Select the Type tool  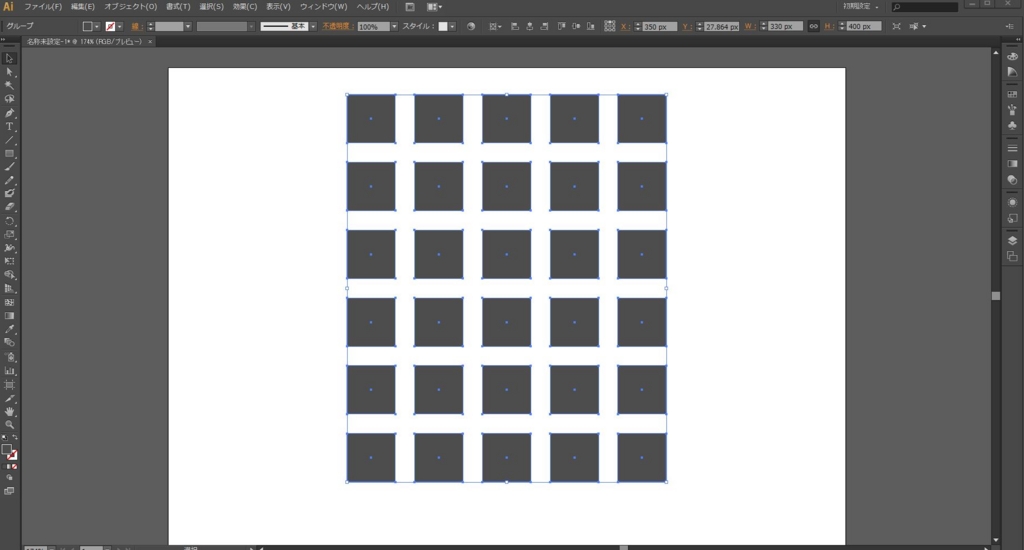(x=9, y=127)
